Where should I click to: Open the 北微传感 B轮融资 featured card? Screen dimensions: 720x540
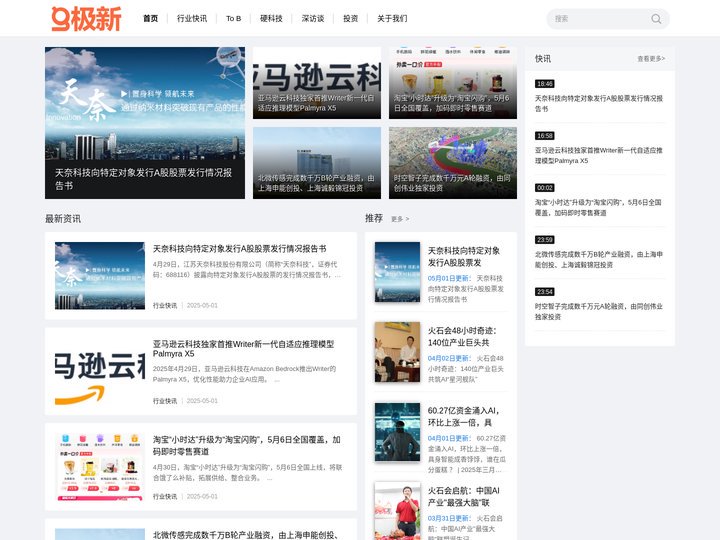pos(317,163)
